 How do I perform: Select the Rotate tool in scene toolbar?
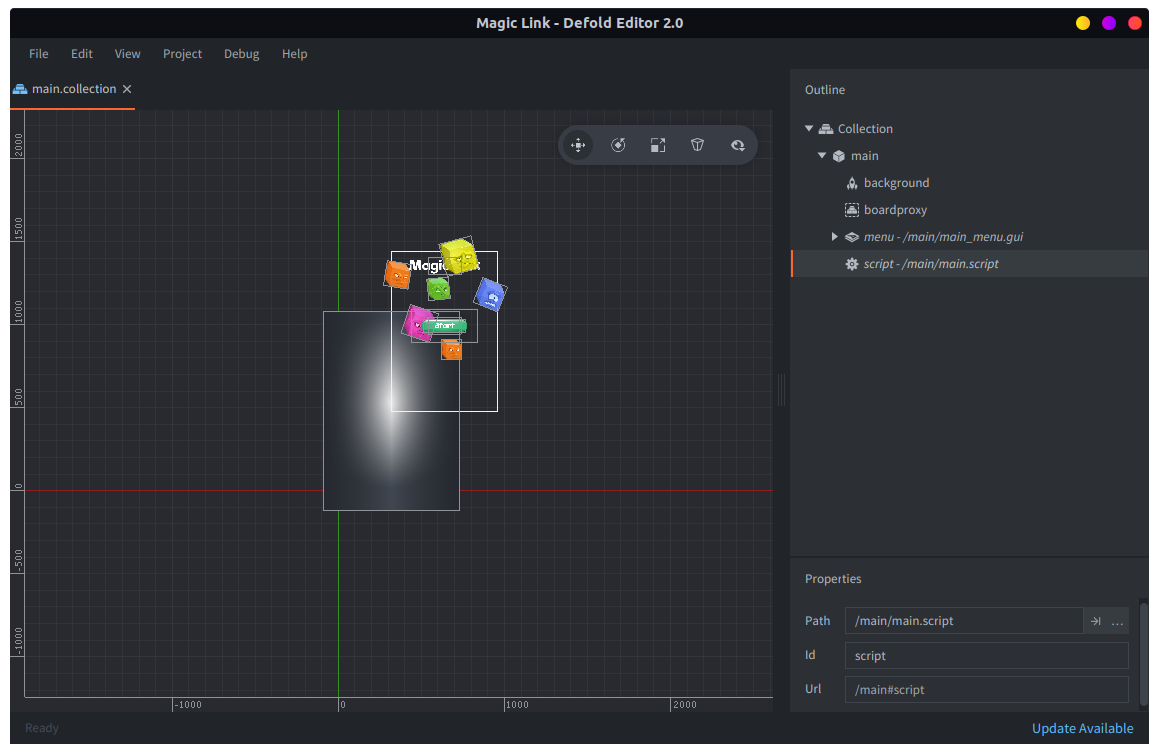618,145
